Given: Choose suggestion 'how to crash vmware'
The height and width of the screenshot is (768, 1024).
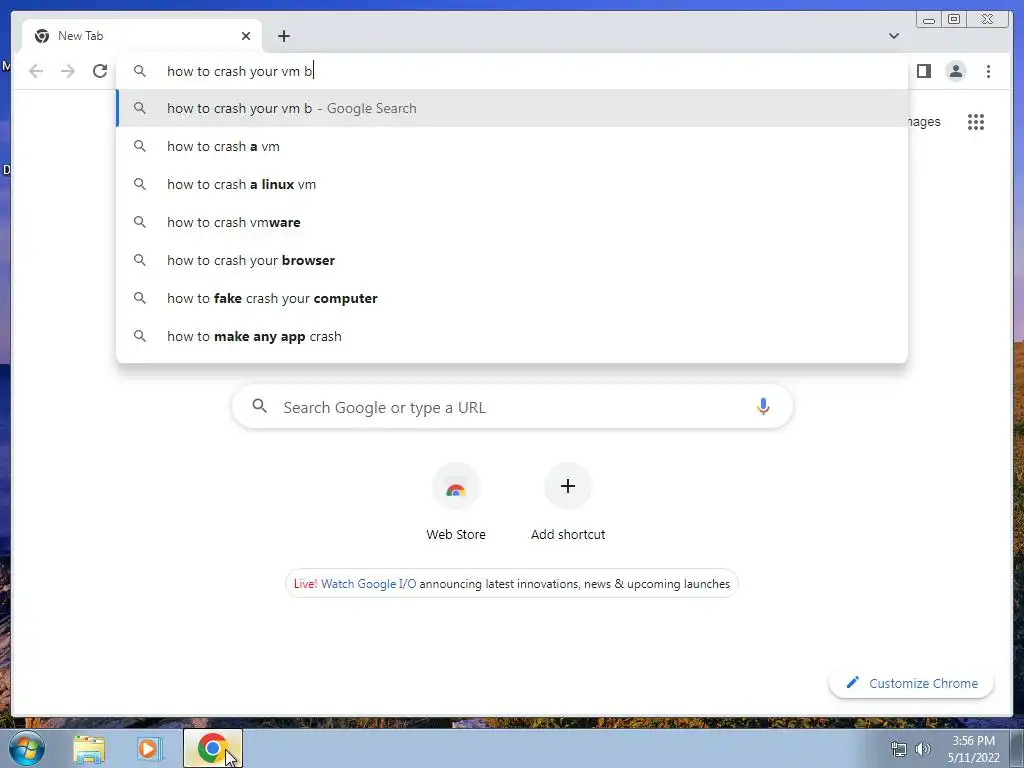Looking at the screenshot, I should (512, 222).
